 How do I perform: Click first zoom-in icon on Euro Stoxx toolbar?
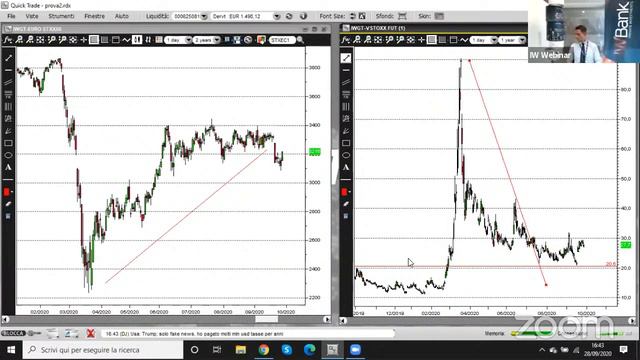coord(19,40)
